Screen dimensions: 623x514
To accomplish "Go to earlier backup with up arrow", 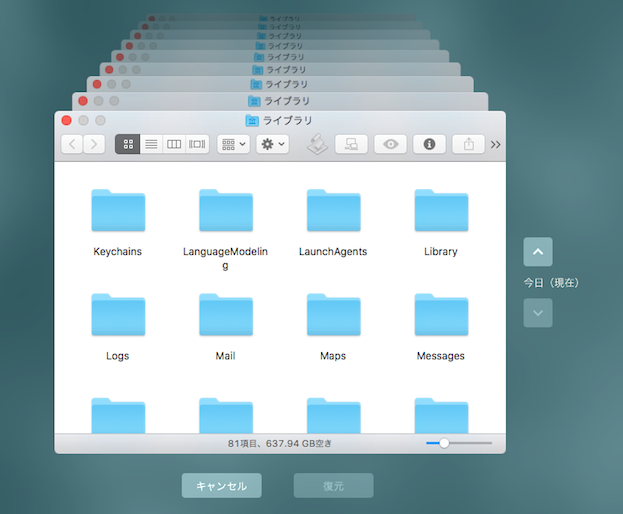I will (537, 252).
